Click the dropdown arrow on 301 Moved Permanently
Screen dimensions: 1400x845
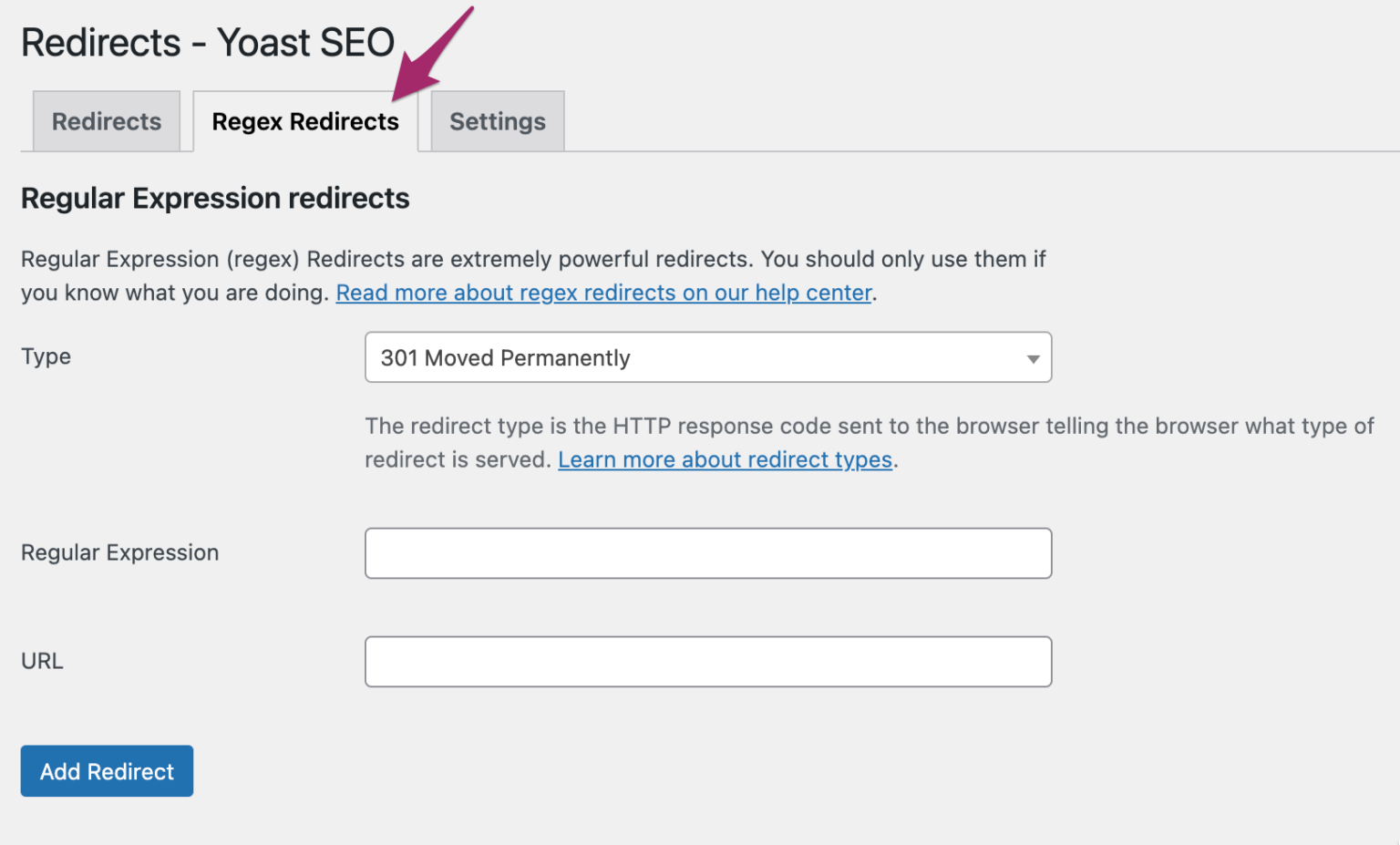click(x=1032, y=357)
